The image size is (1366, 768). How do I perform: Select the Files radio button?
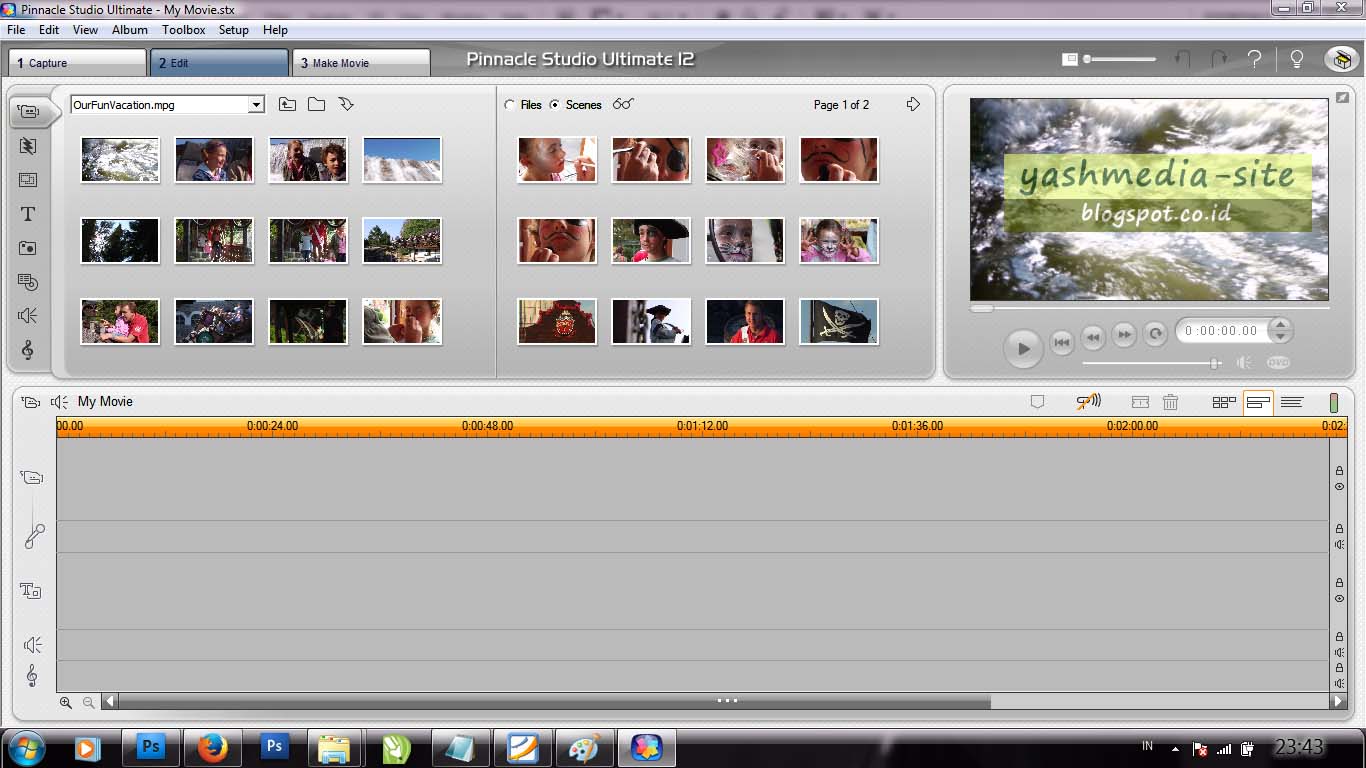pyautogui.click(x=510, y=105)
